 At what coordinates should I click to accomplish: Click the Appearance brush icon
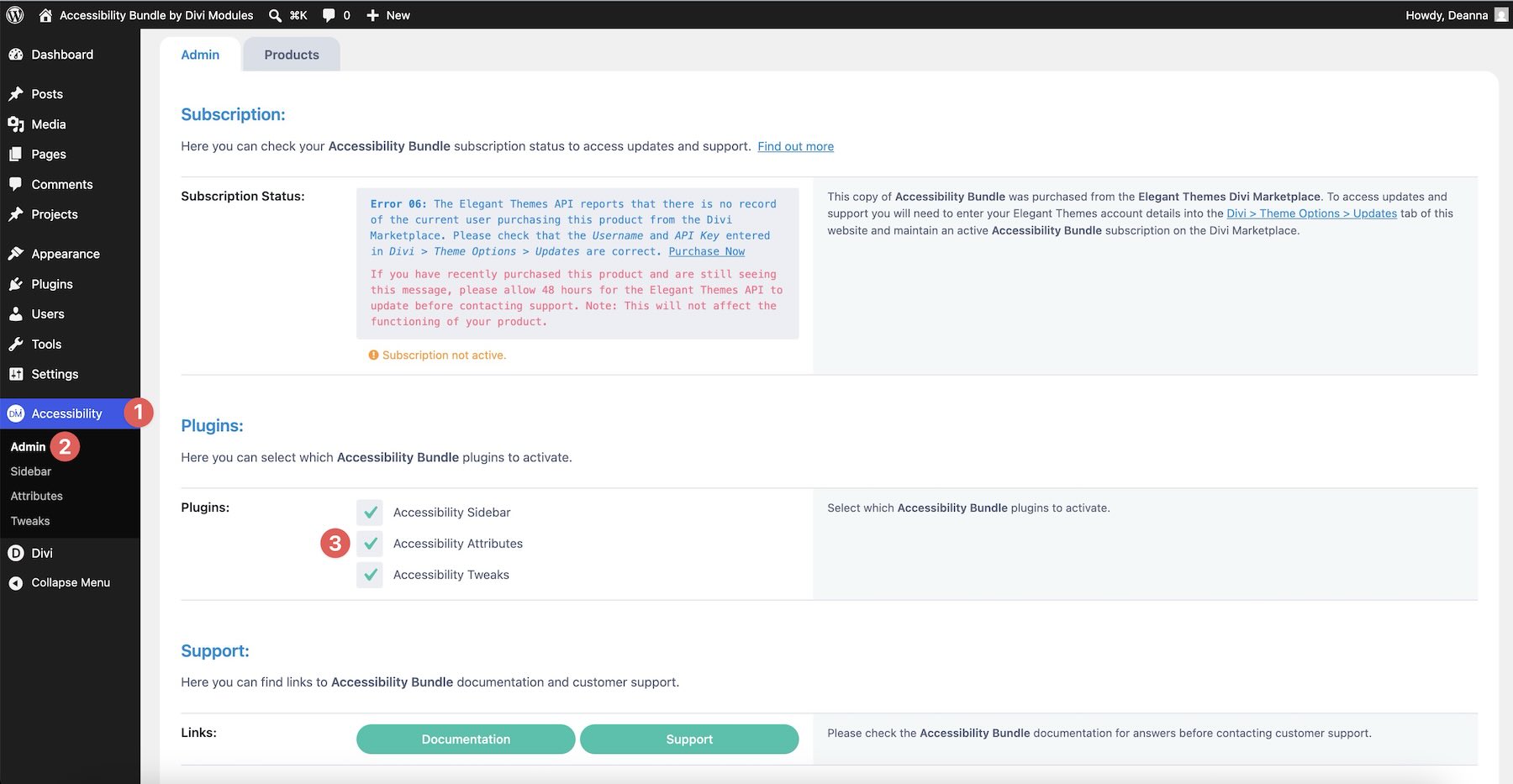15,254
